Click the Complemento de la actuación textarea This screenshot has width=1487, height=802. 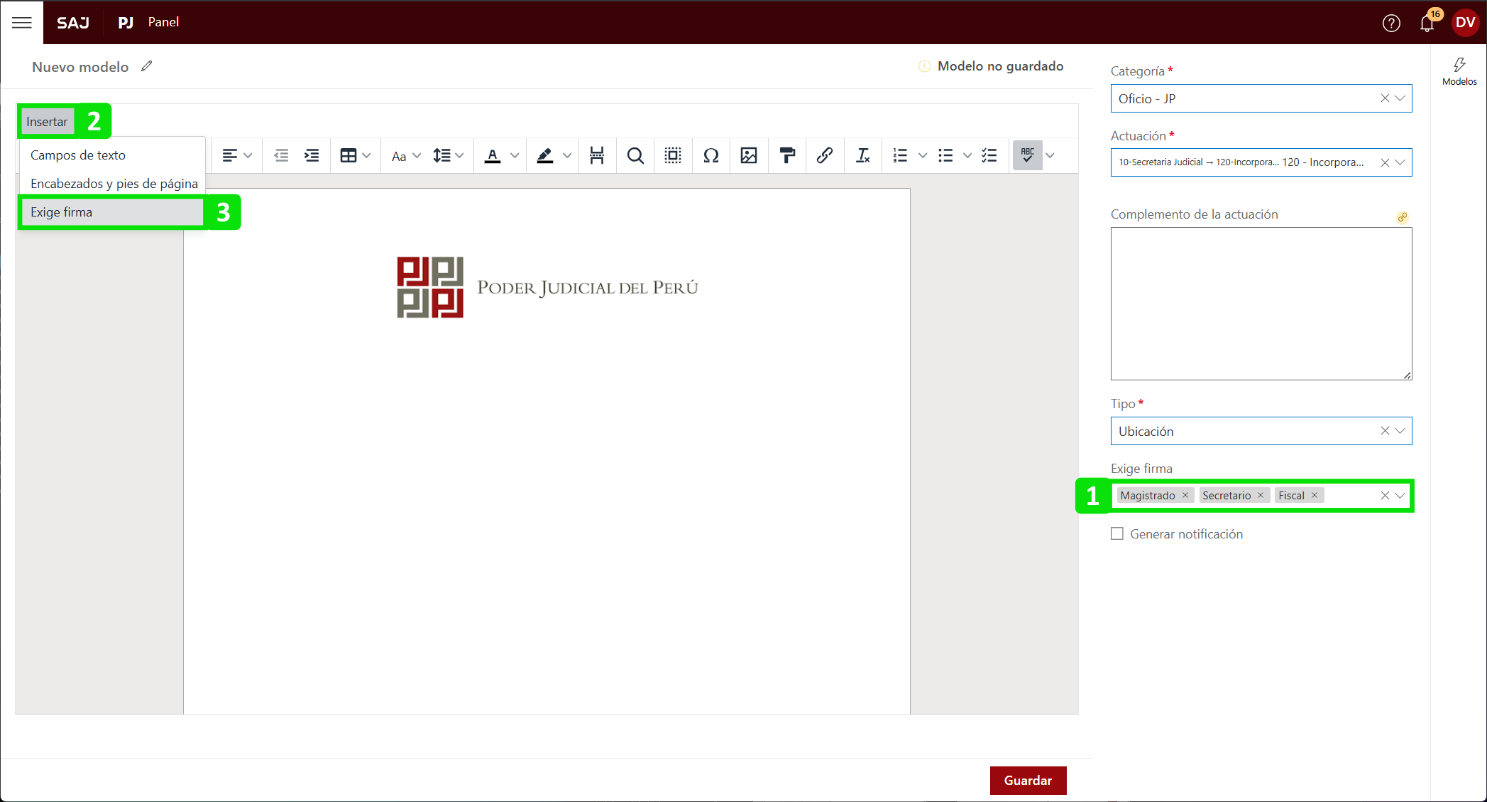pyautogui.click(x=1261, y=303)
